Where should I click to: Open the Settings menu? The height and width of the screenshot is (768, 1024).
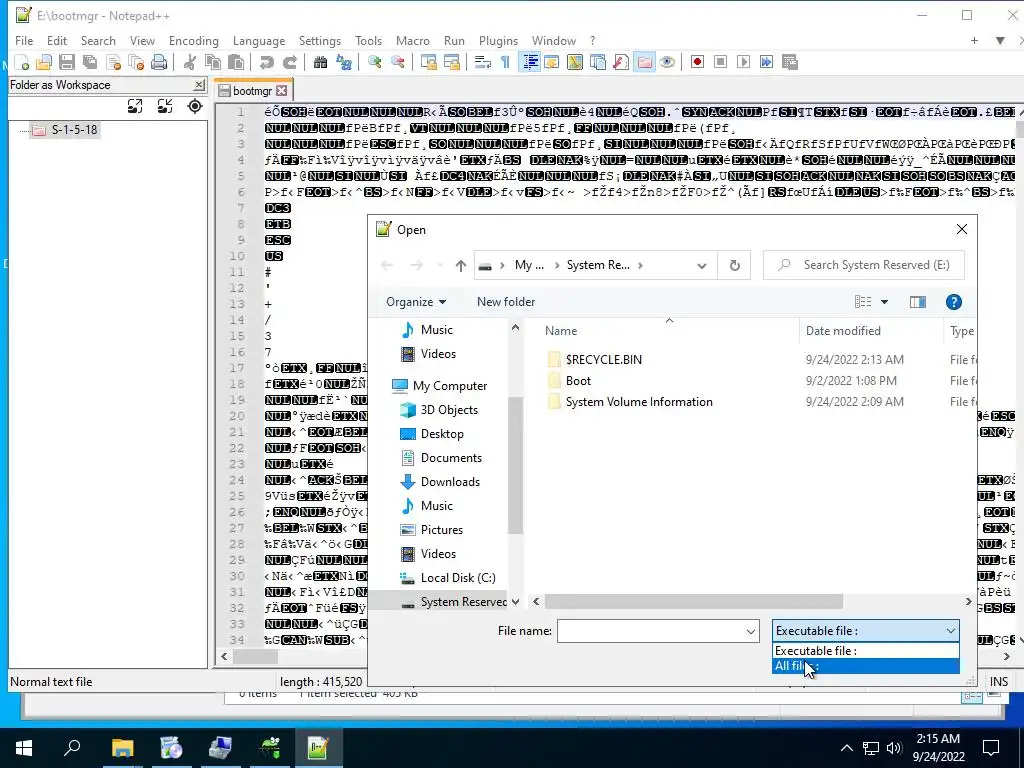click(x=320, y=40)
